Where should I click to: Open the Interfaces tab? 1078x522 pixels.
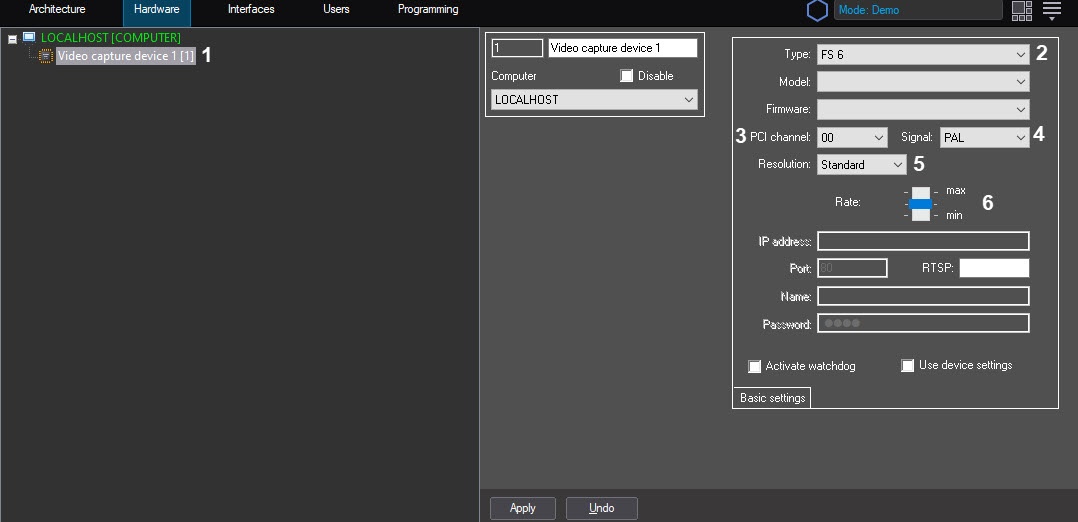[251, 10]
